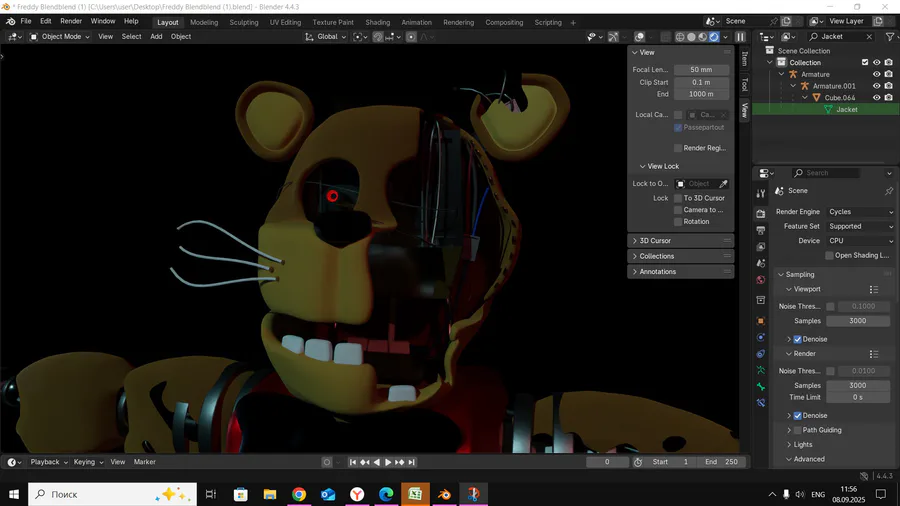The height and width of the screenshot is (506, 900).
Task: Open the viewport Add menu
Action: tap(156, 37)
